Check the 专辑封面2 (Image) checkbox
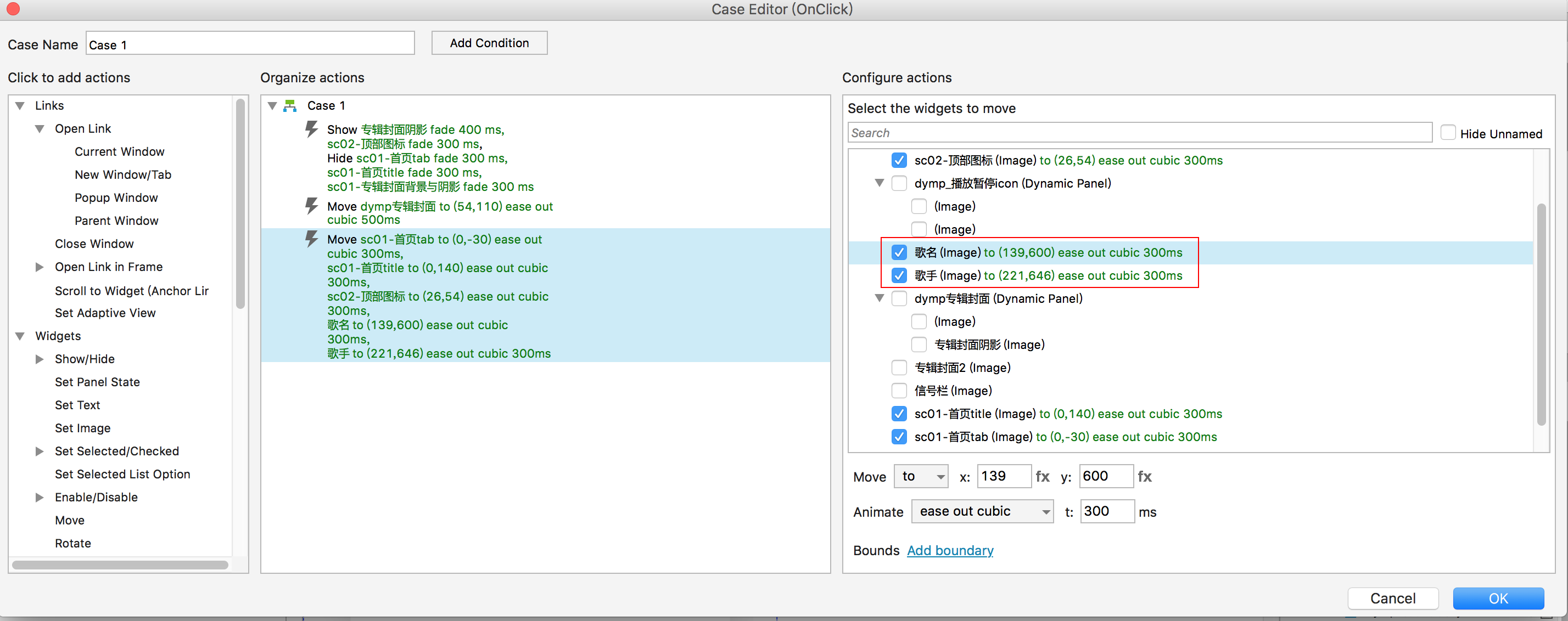This screenshot has height=621, width=1568. [899, 368]
